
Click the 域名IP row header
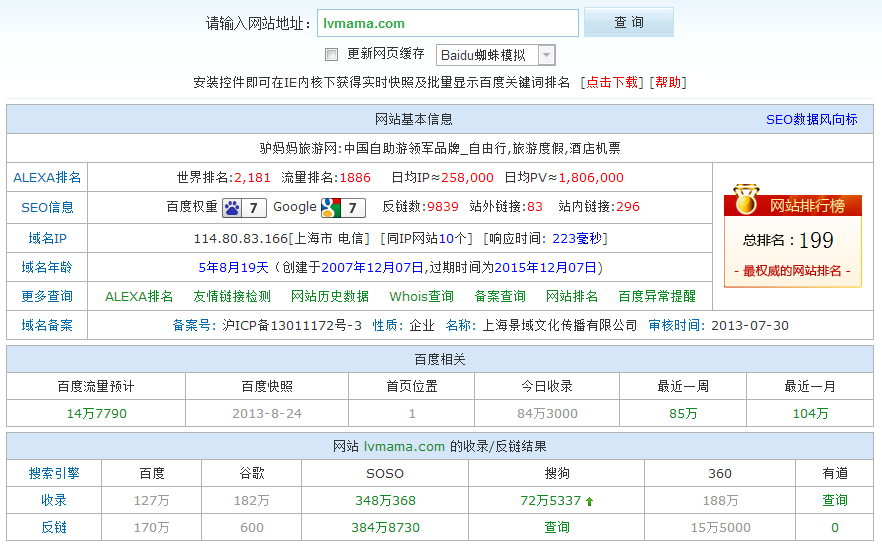47,238
